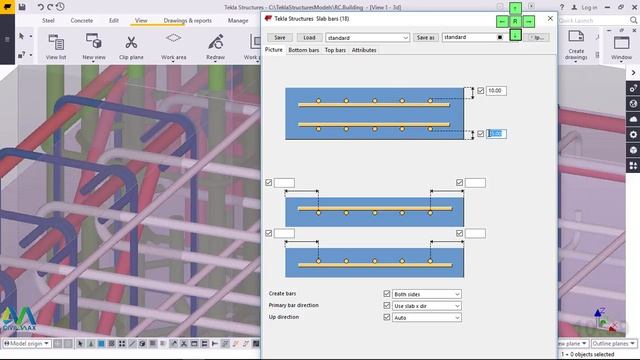Click the help question mark icon
Screen dimensions: 640x360
click(562, 7)
